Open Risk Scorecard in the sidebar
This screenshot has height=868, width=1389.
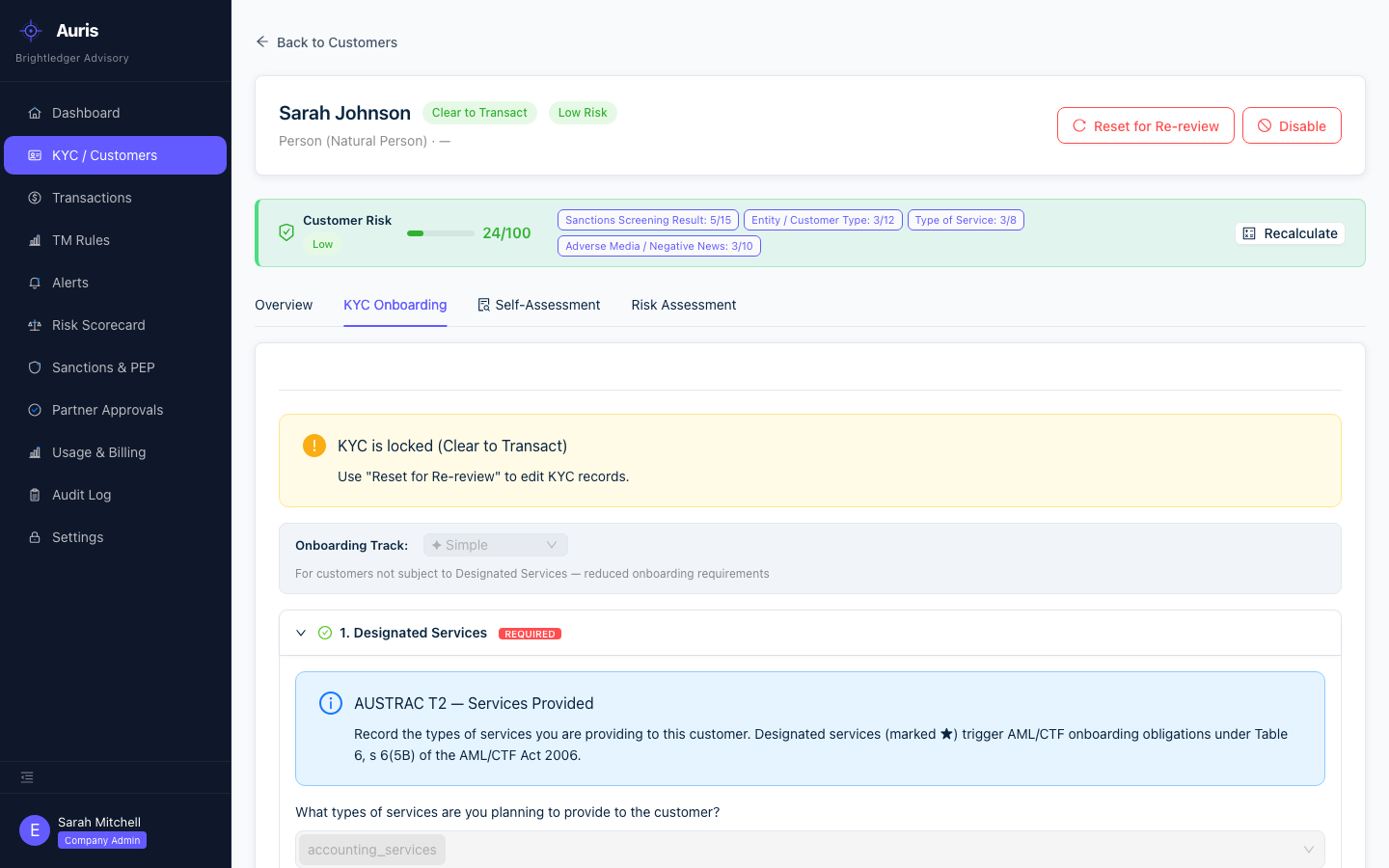tap(115, 325)
